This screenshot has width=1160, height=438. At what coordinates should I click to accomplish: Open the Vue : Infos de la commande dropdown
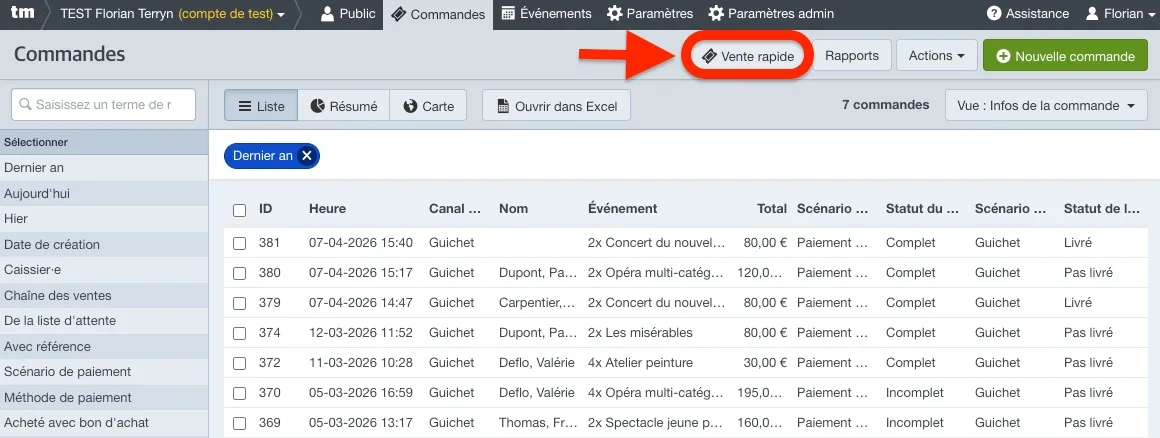click(x=1046, y=106)
